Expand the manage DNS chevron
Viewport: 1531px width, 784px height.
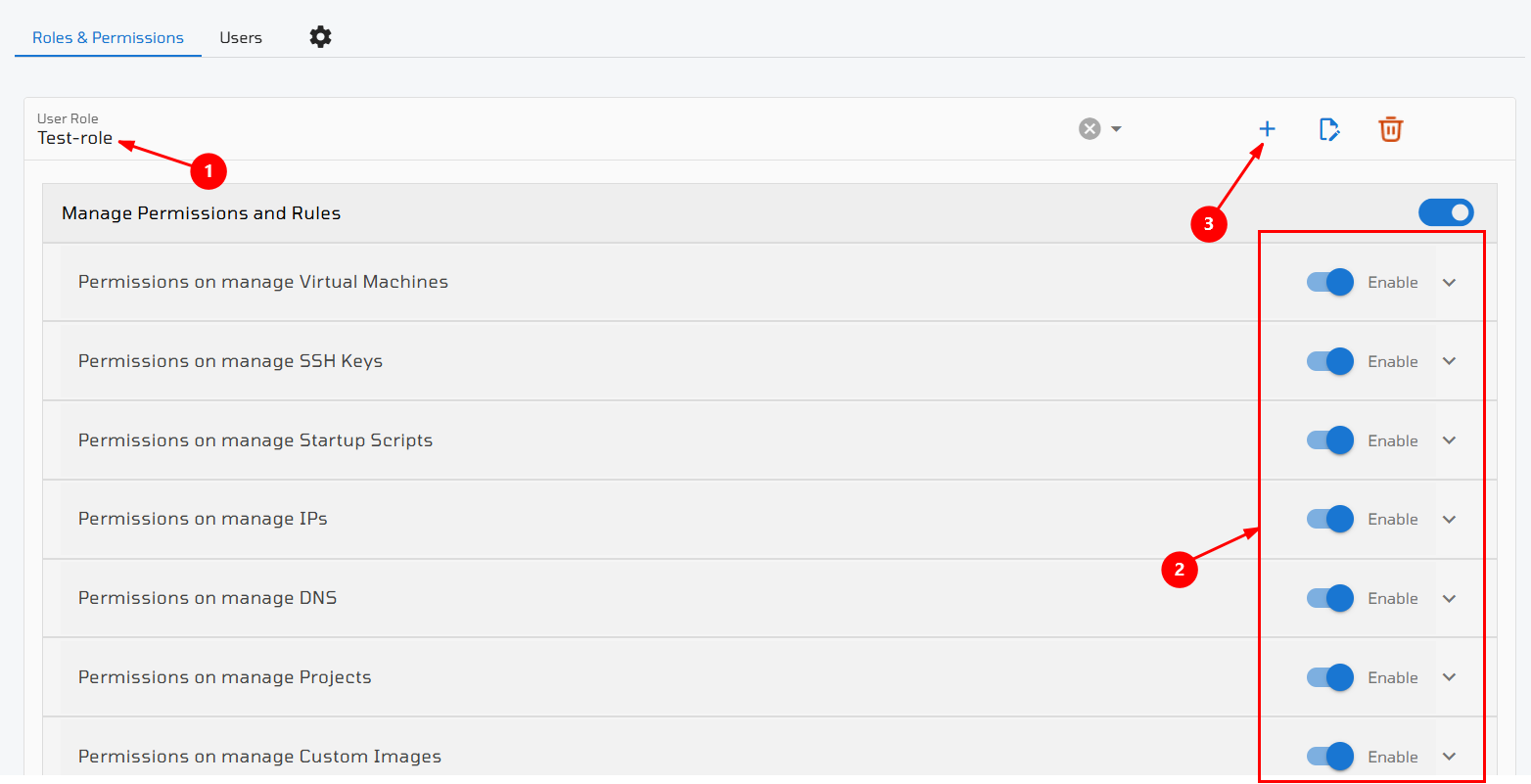[x=1450, y=599]
